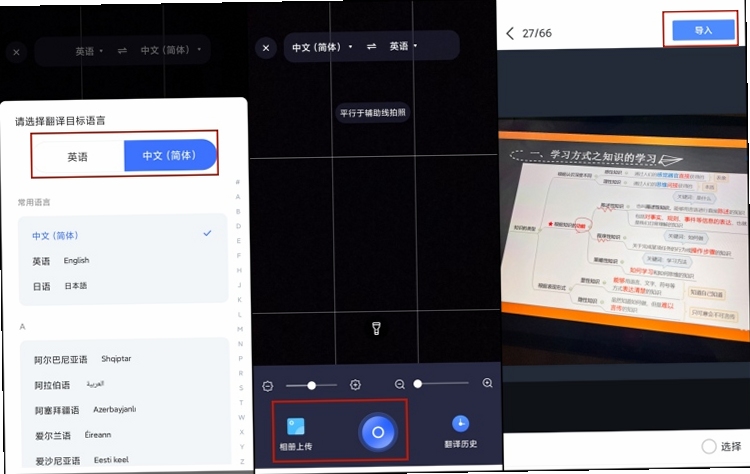Select 爱沙尼亚语 Eesti keel from list
750x474 pixels.
[x=124, y=460]
